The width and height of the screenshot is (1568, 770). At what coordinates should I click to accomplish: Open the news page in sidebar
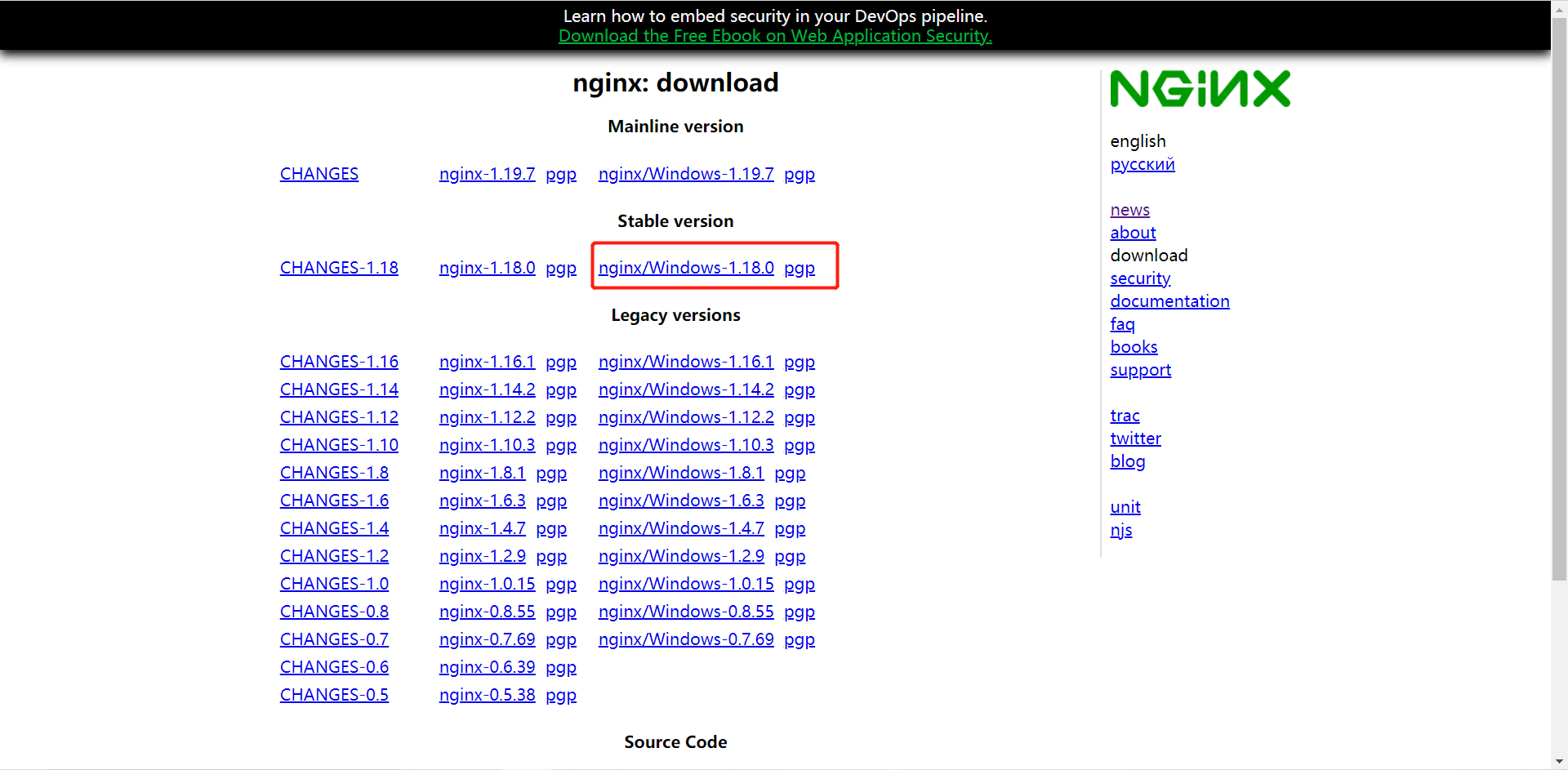coord(1129,210)
